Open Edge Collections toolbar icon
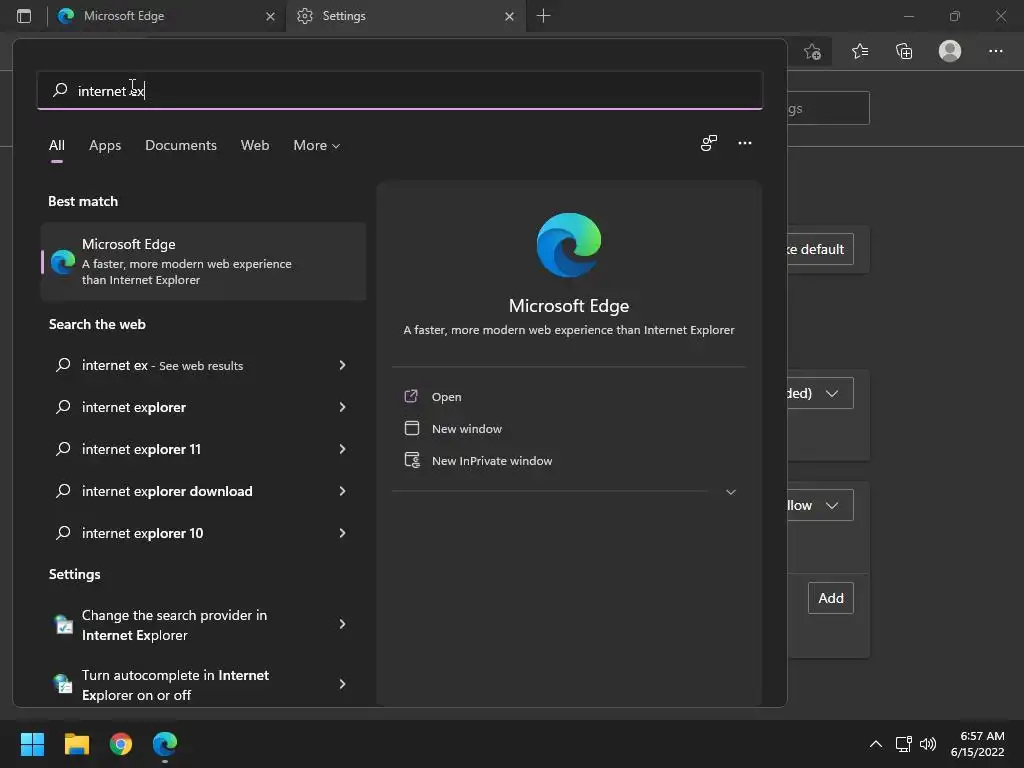 pyautogui.click(x=904, y=51)
